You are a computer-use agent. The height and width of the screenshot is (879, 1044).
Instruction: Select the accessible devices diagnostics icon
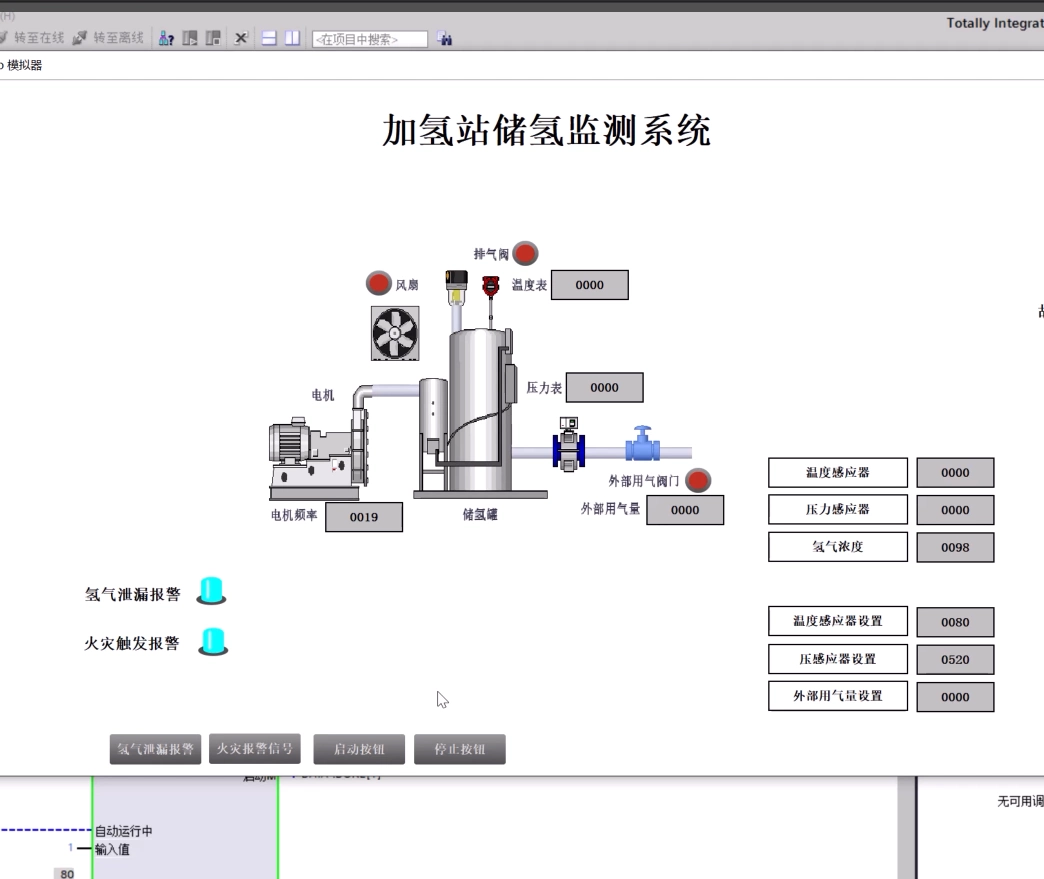(166, 38)
